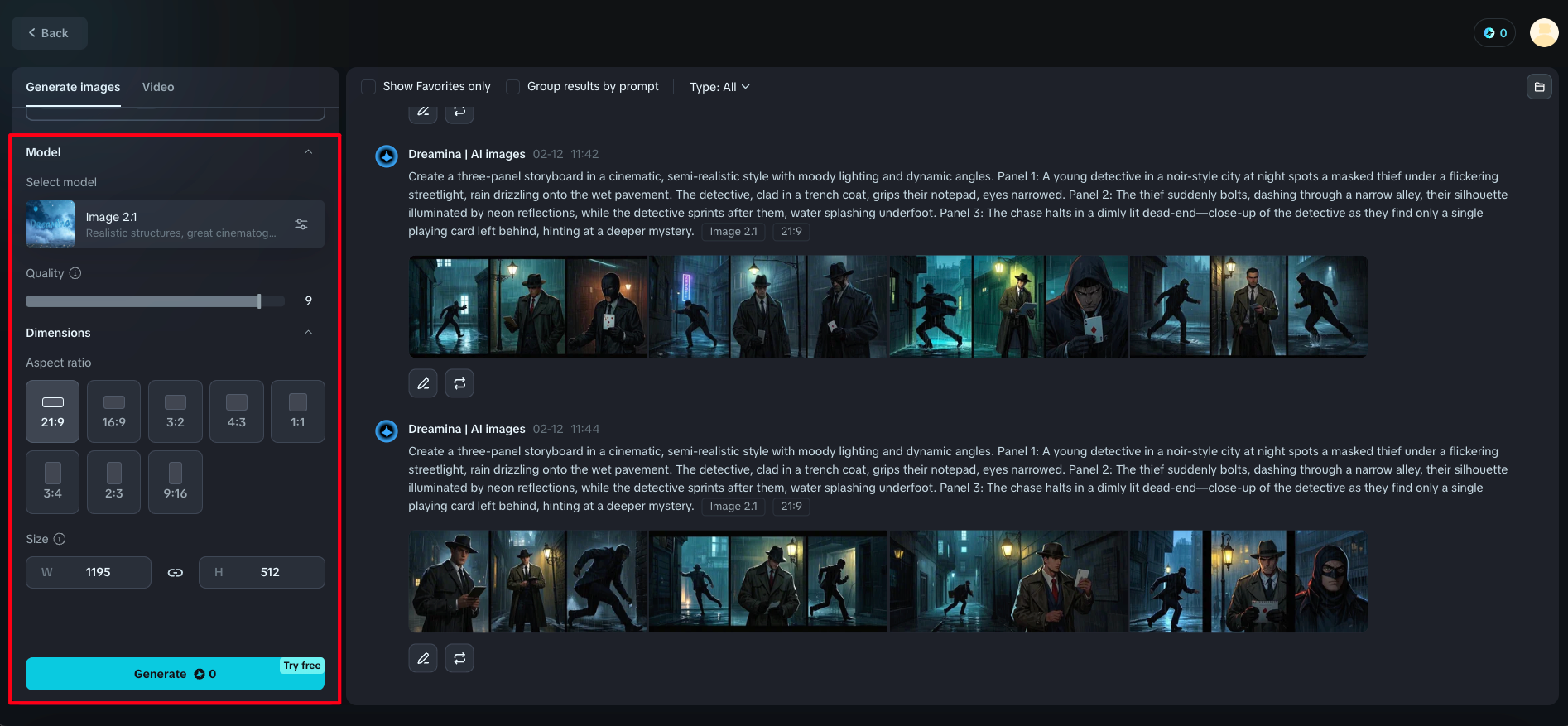The image size is (1568, 726).
Task: Select 1:1 aspect ratio
Action: 298,411
